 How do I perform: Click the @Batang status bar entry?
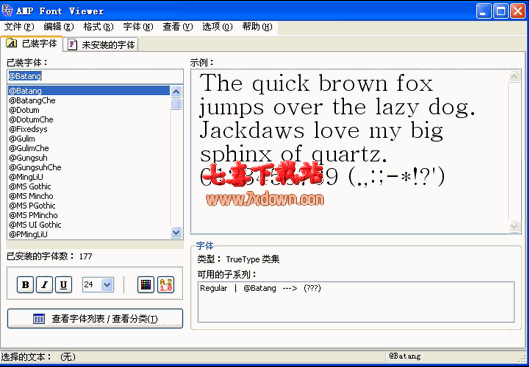405,356
